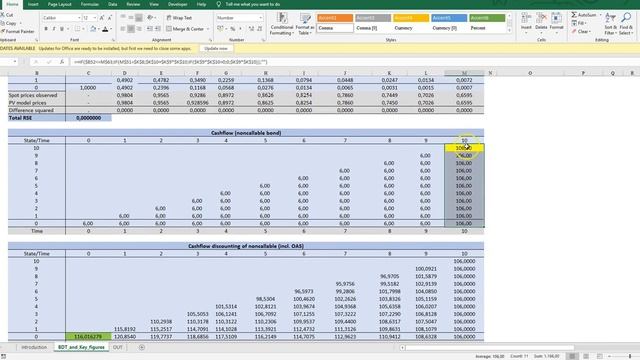Image resolution: width=640 pixels, height=360 pixels.
Task: Select column M header
Action: coord(464,73)
